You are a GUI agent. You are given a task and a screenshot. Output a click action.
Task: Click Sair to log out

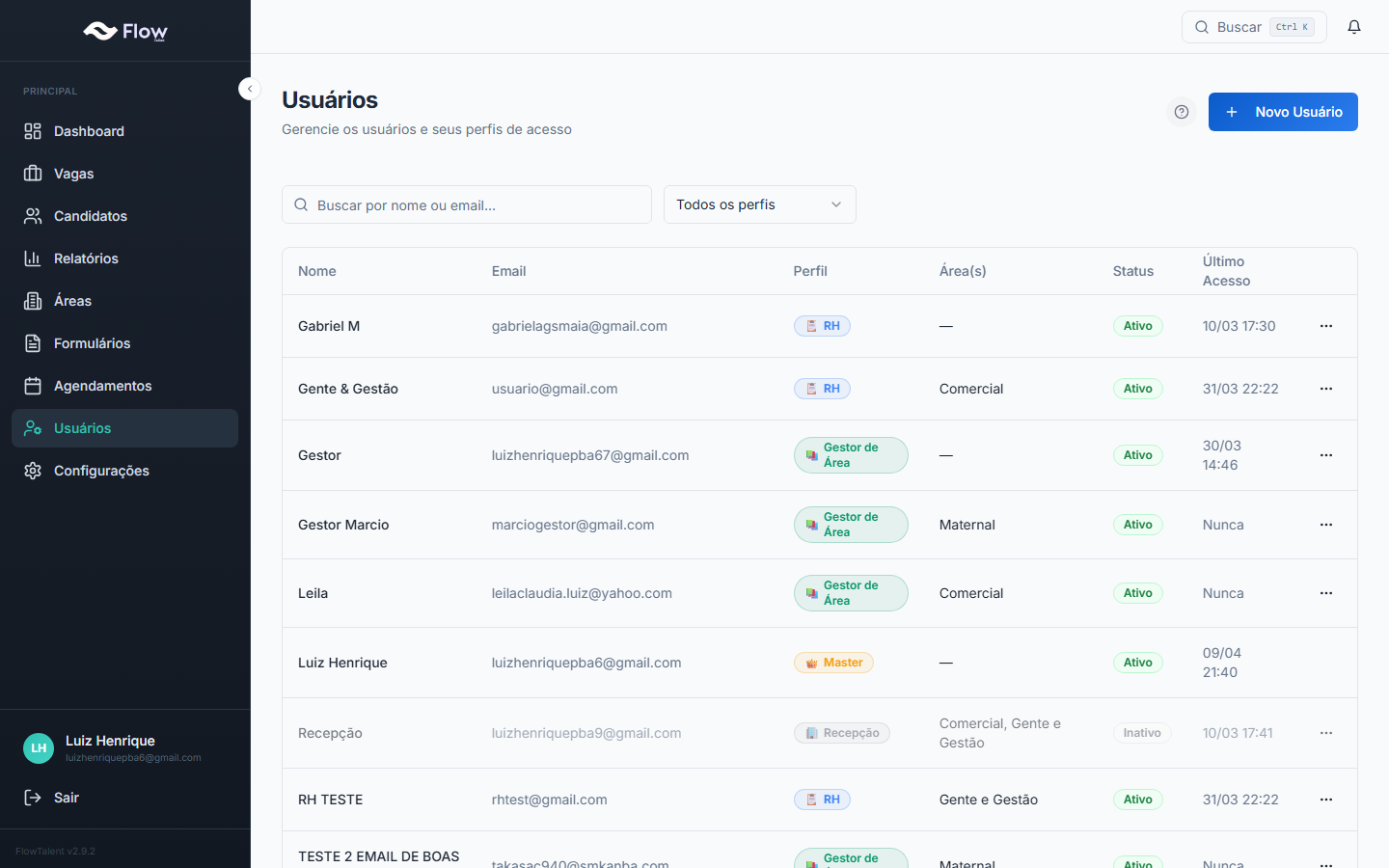66,798
